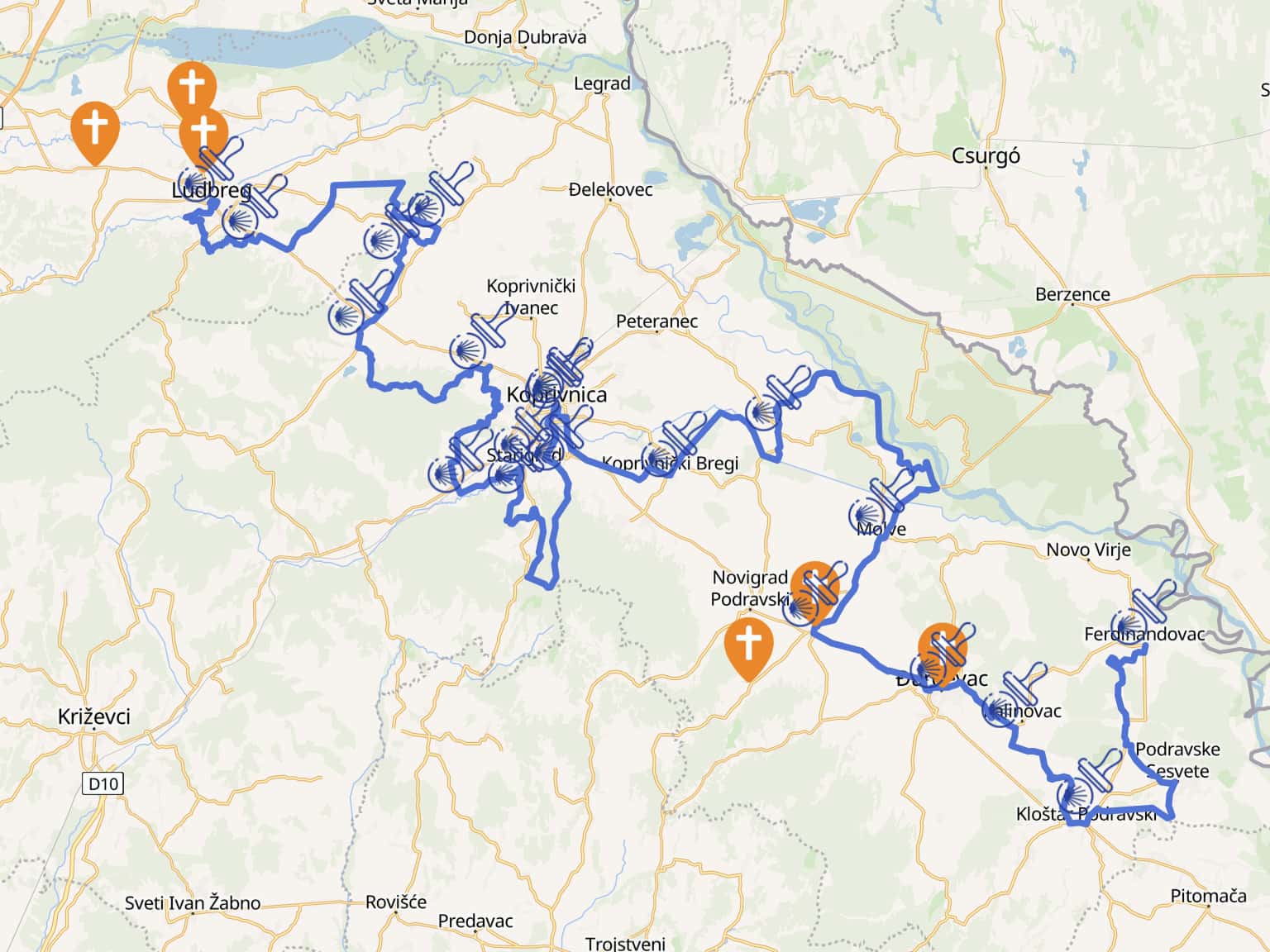Select the Legrad town label

[602, 83]
